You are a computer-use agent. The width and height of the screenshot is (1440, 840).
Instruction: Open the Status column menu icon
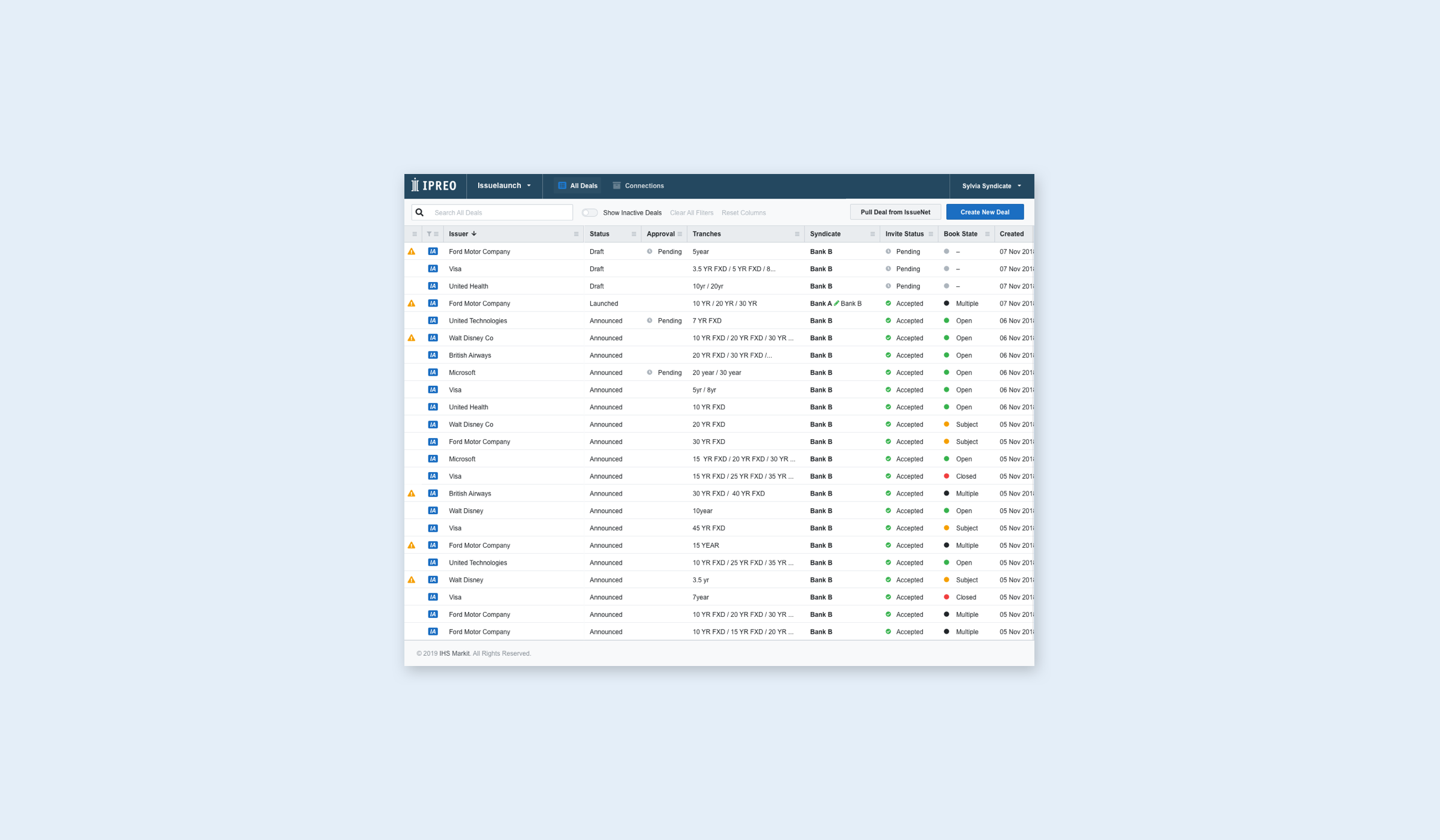634,234
